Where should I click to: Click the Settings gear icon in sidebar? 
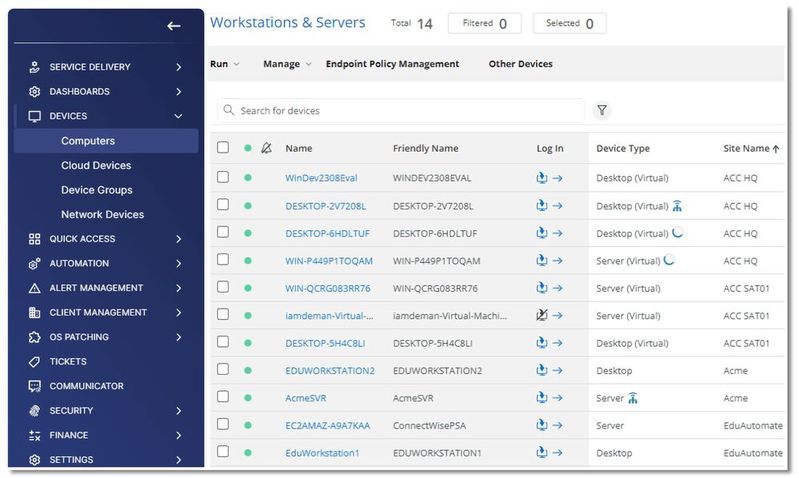34,460
